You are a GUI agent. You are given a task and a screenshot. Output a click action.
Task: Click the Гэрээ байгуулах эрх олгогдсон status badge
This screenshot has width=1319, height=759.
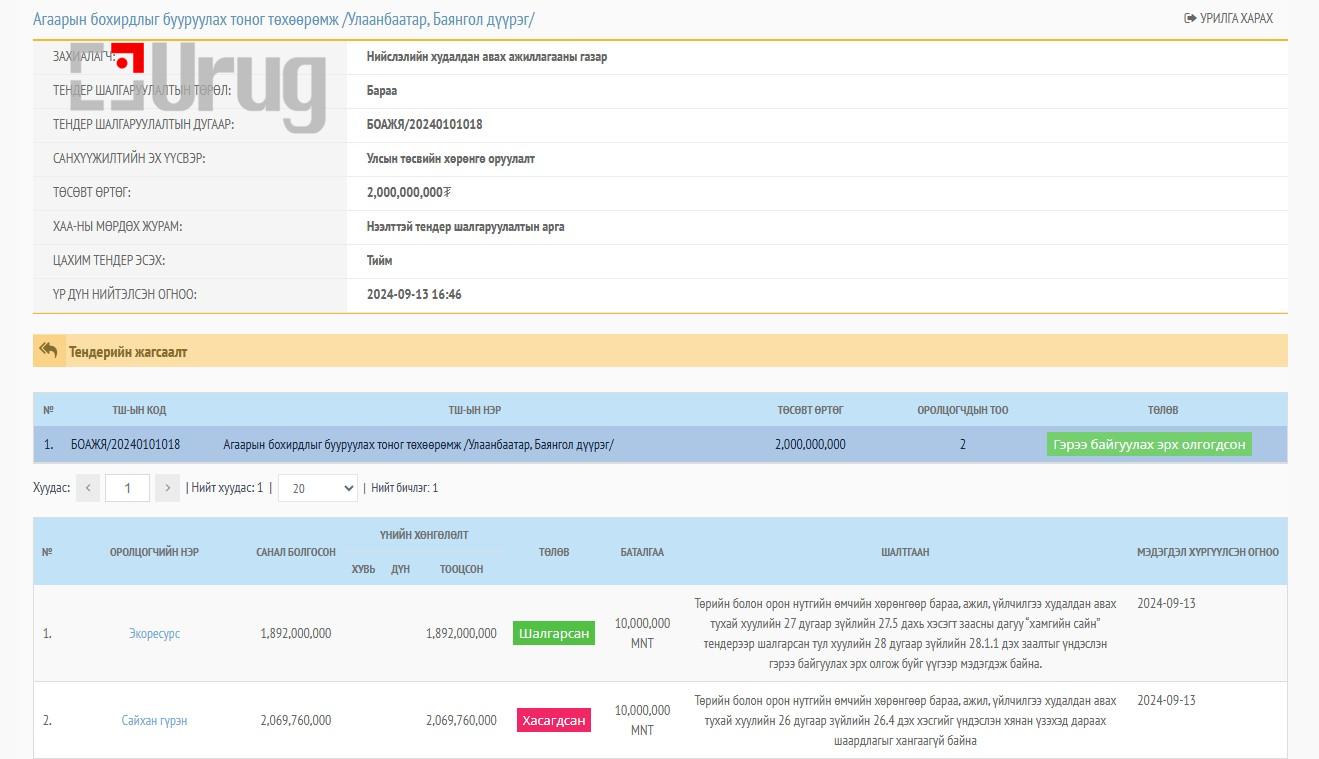click(1149, 444)
